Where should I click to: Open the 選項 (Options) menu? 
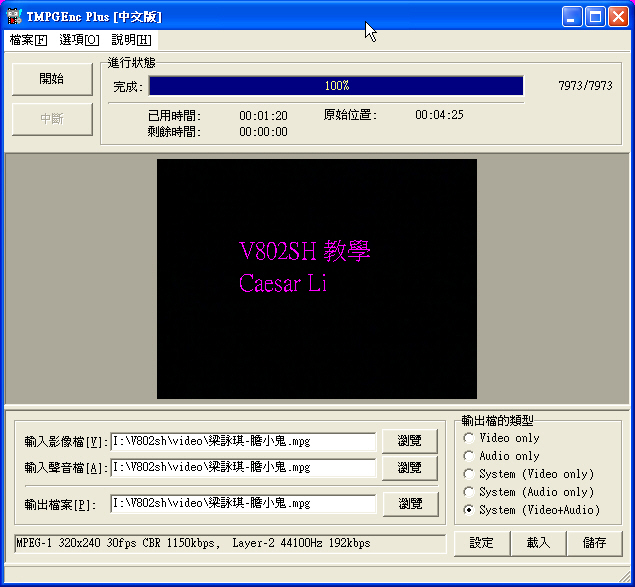tap(80, 40)
